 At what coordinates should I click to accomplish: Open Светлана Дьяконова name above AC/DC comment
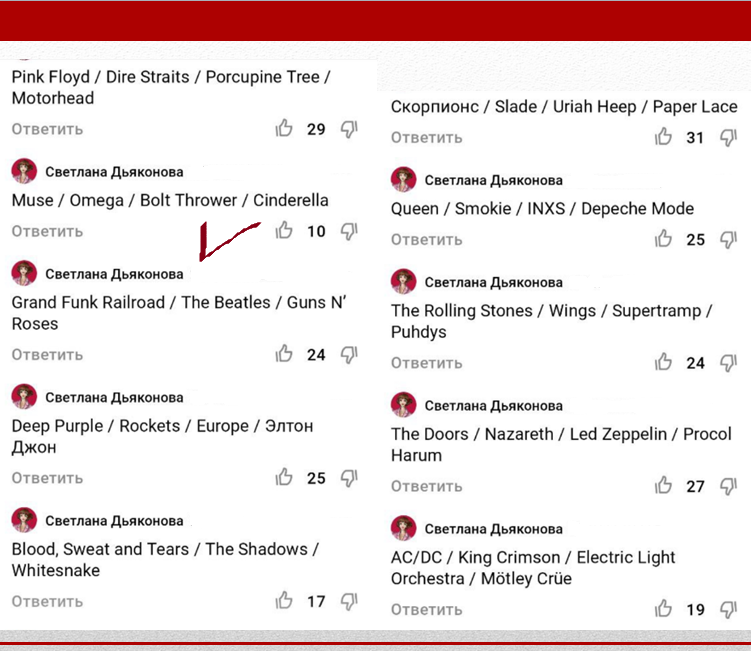pos(494,529)
